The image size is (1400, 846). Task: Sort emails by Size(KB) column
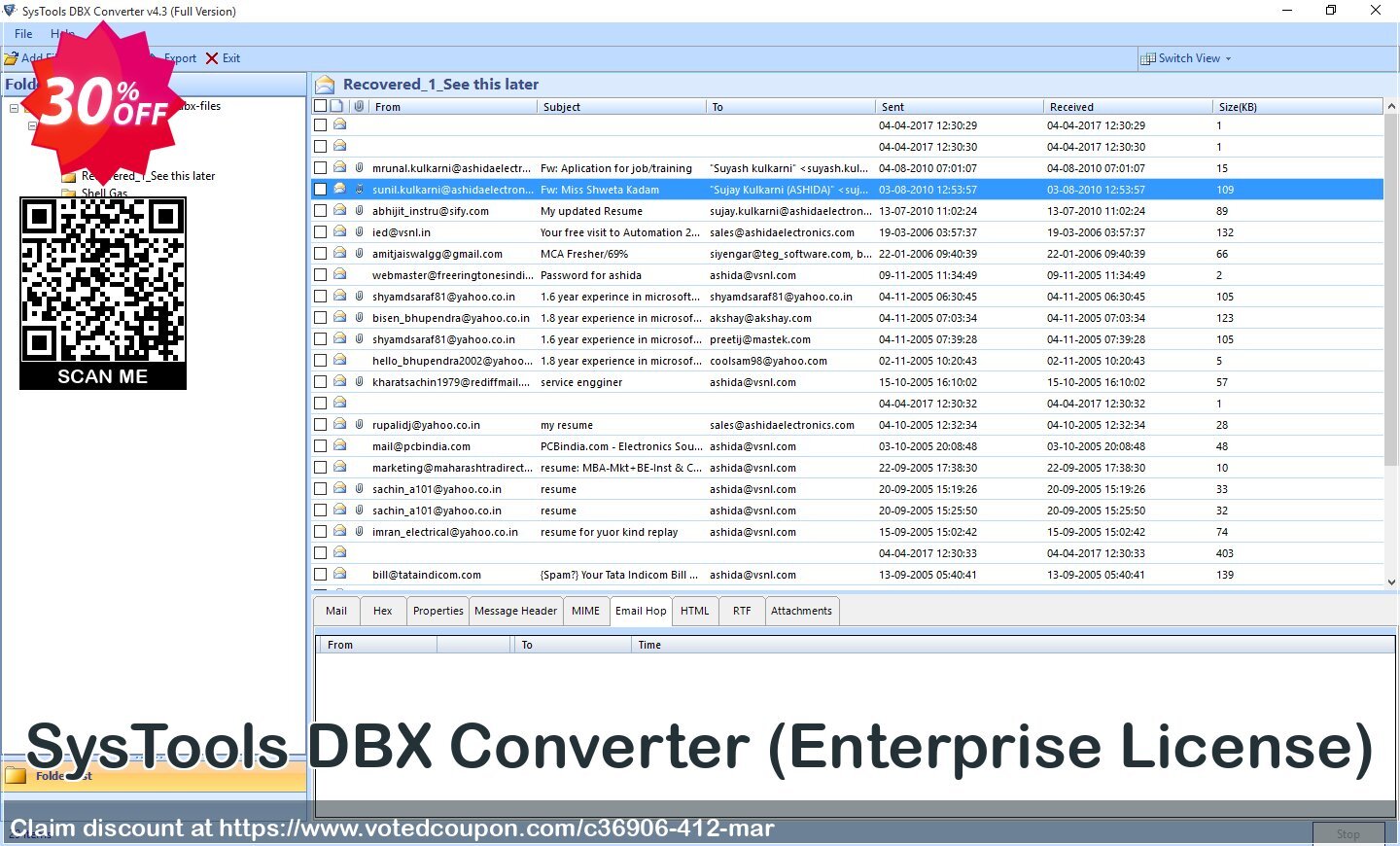1297,107
